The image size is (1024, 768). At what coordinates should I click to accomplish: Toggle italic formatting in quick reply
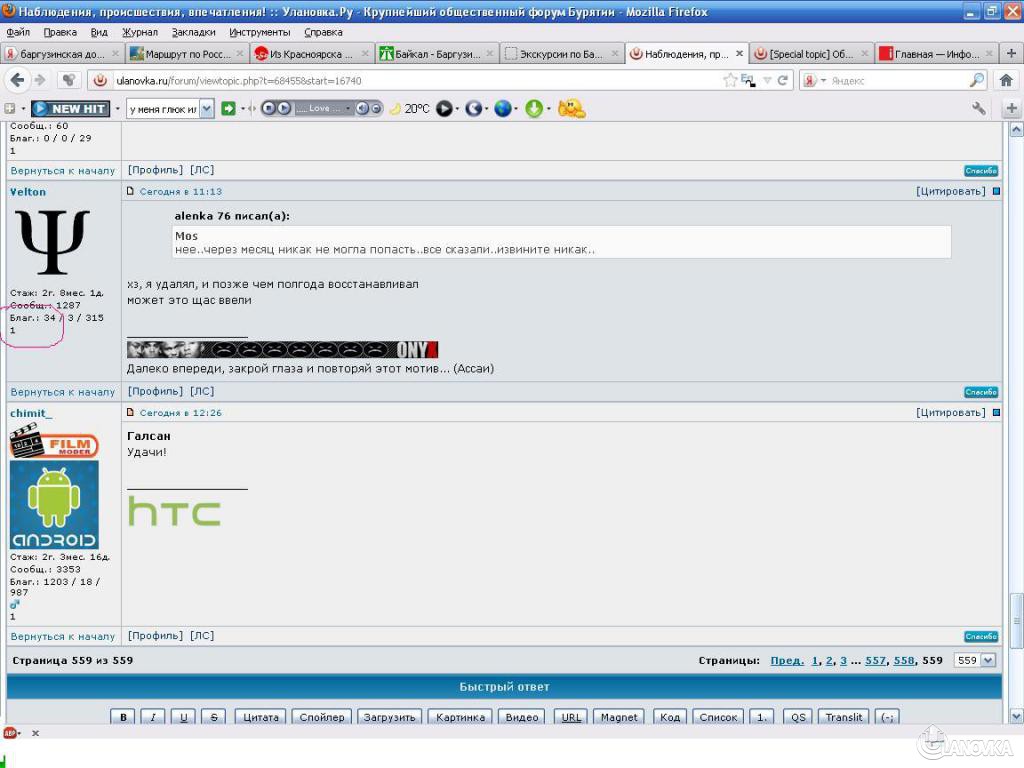pos(153,717)
